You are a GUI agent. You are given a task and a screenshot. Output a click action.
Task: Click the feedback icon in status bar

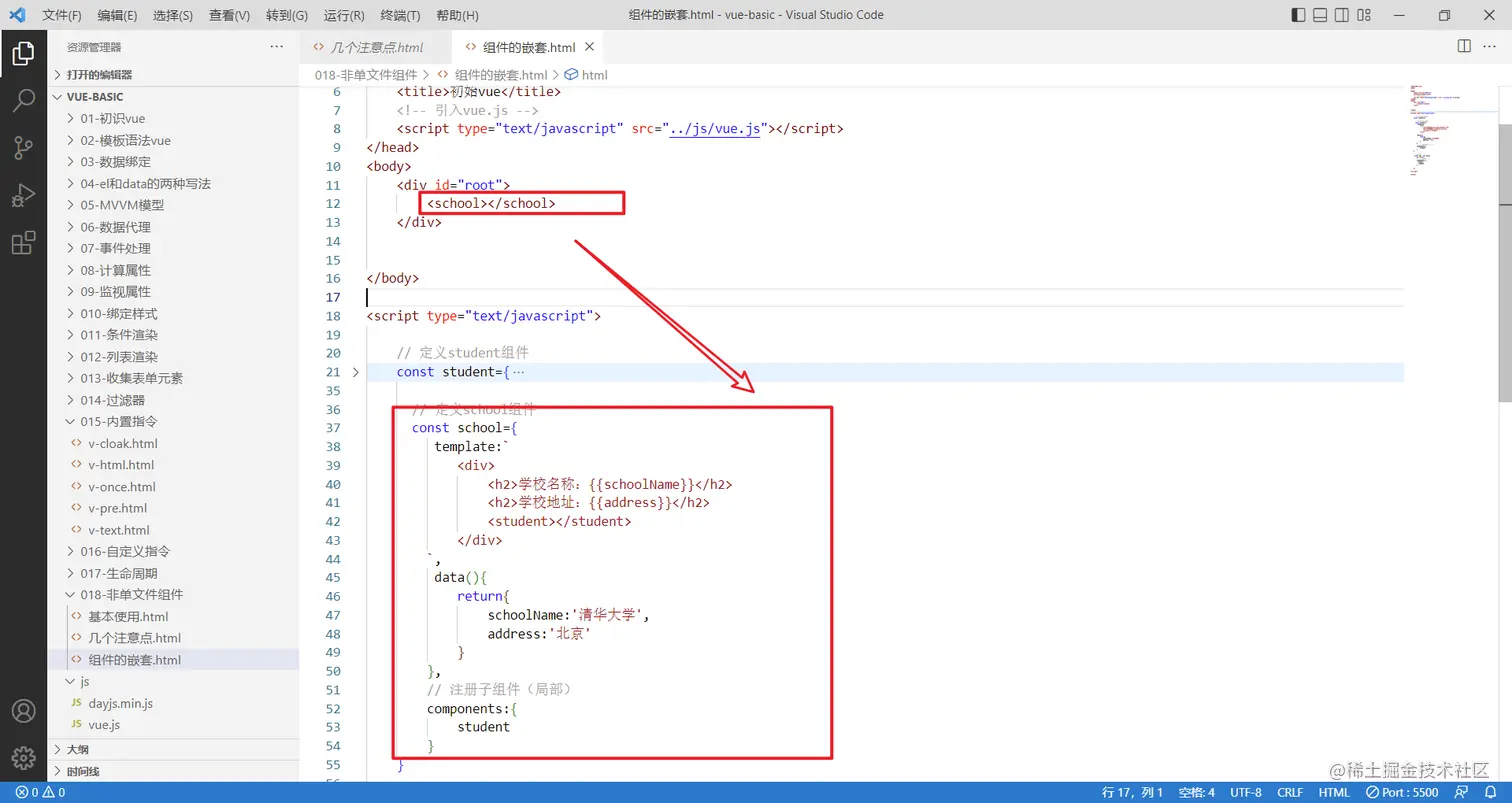(x=1463, y=792)
